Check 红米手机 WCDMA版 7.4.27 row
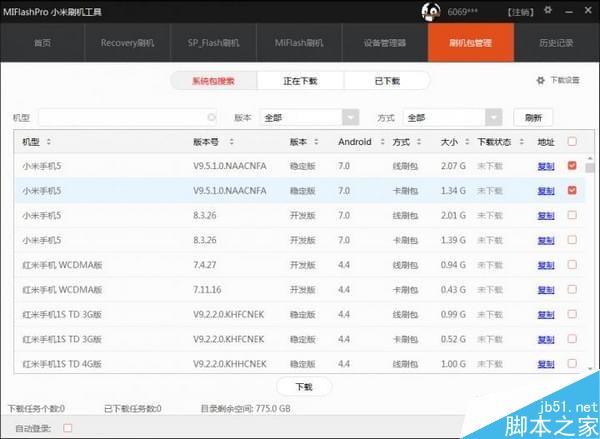This screenshot has height=439, width=600. [572, 264]
